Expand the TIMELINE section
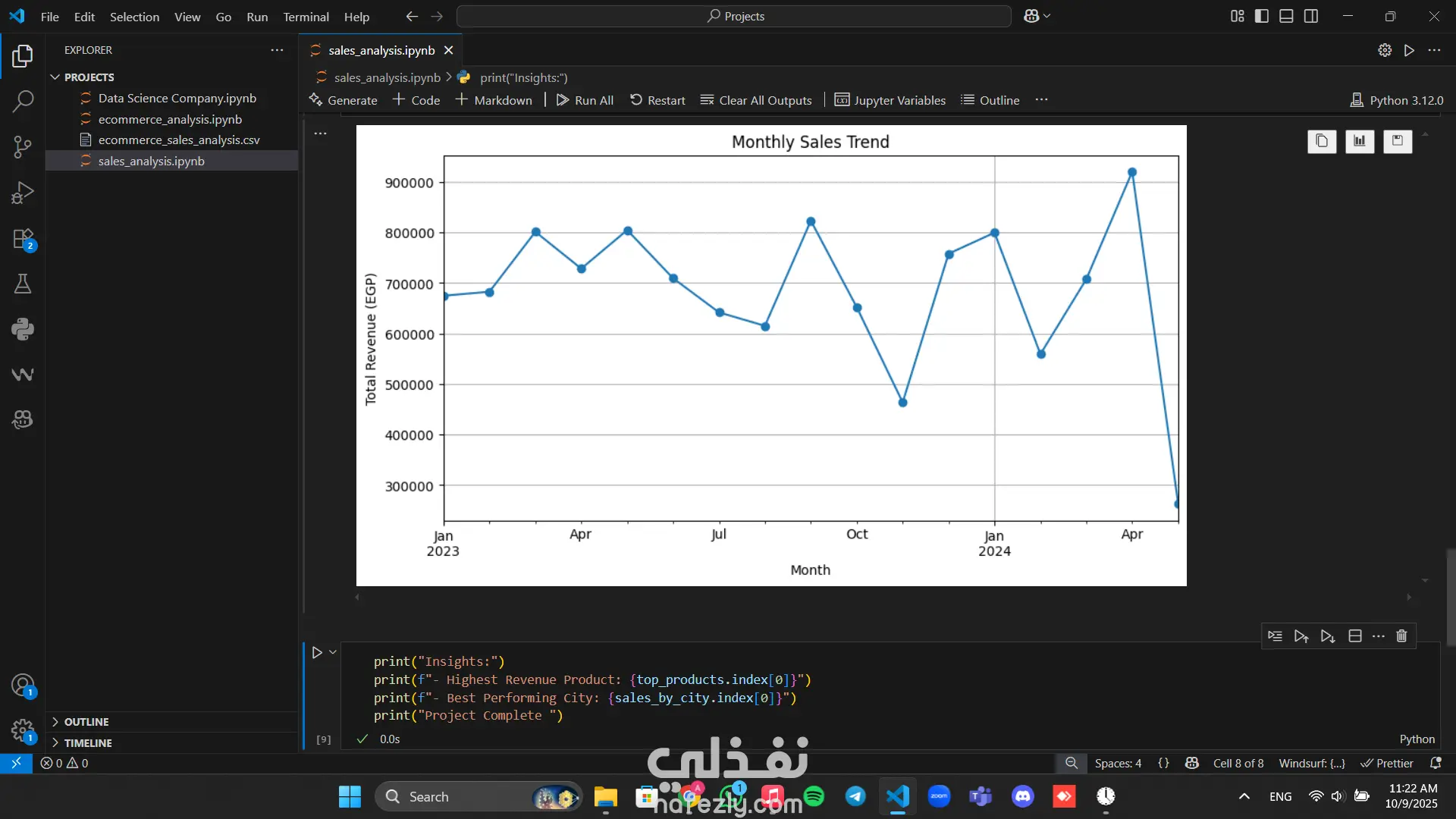 88,743
